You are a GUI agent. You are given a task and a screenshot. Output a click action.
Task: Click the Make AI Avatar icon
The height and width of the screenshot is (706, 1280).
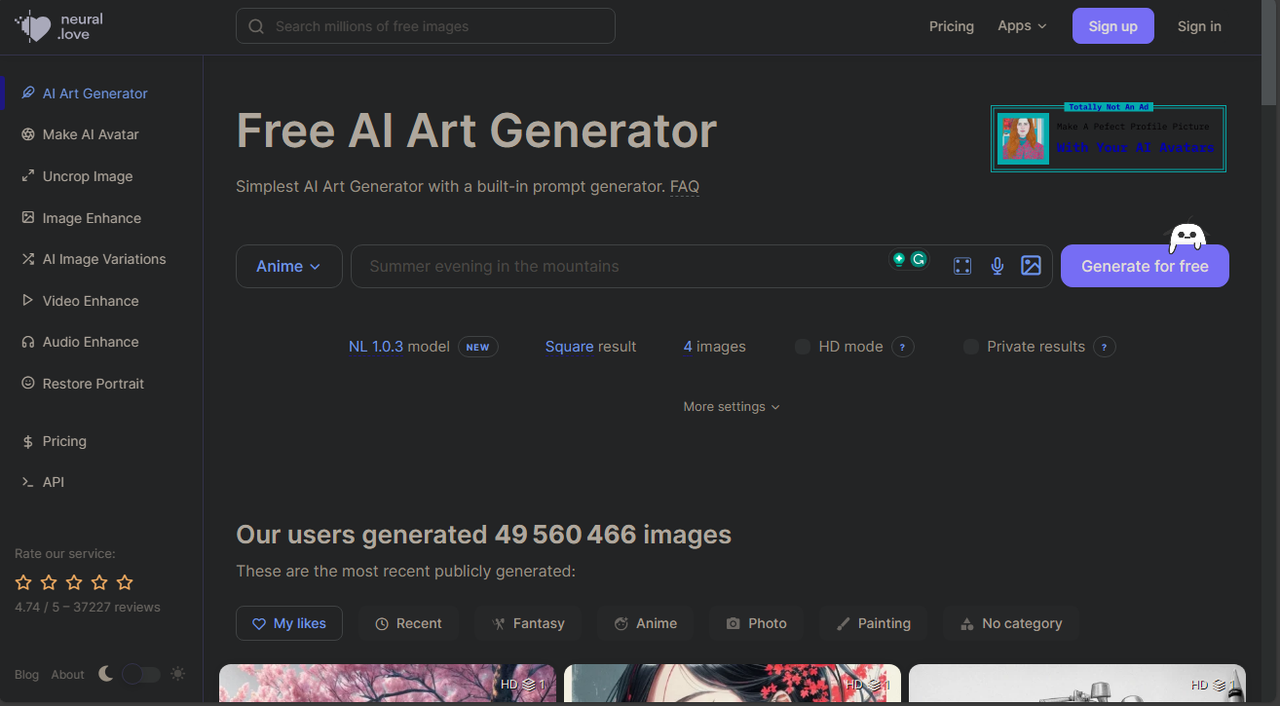(28, 134)
